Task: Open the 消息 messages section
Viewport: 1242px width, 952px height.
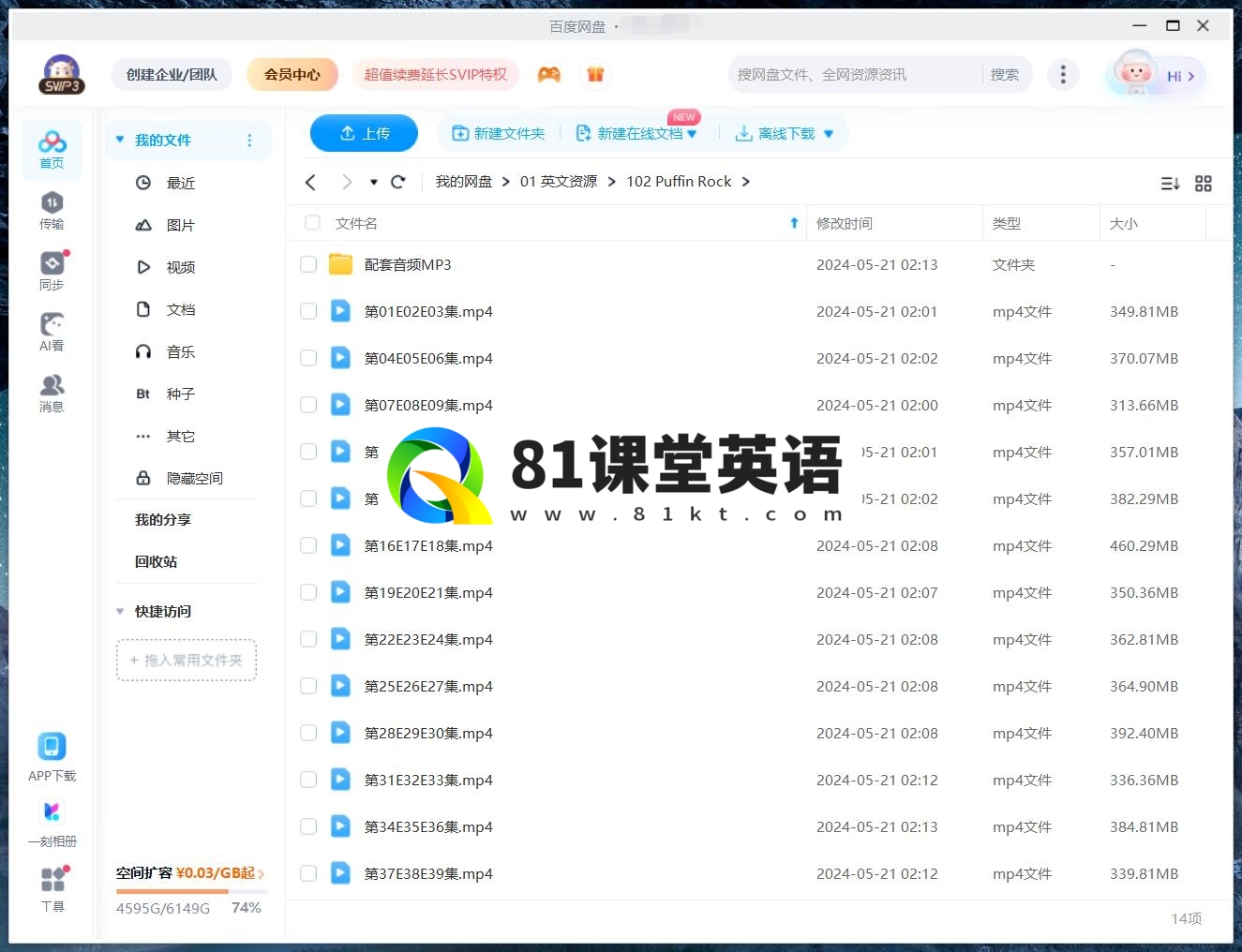Action: (x=52, y=393)
